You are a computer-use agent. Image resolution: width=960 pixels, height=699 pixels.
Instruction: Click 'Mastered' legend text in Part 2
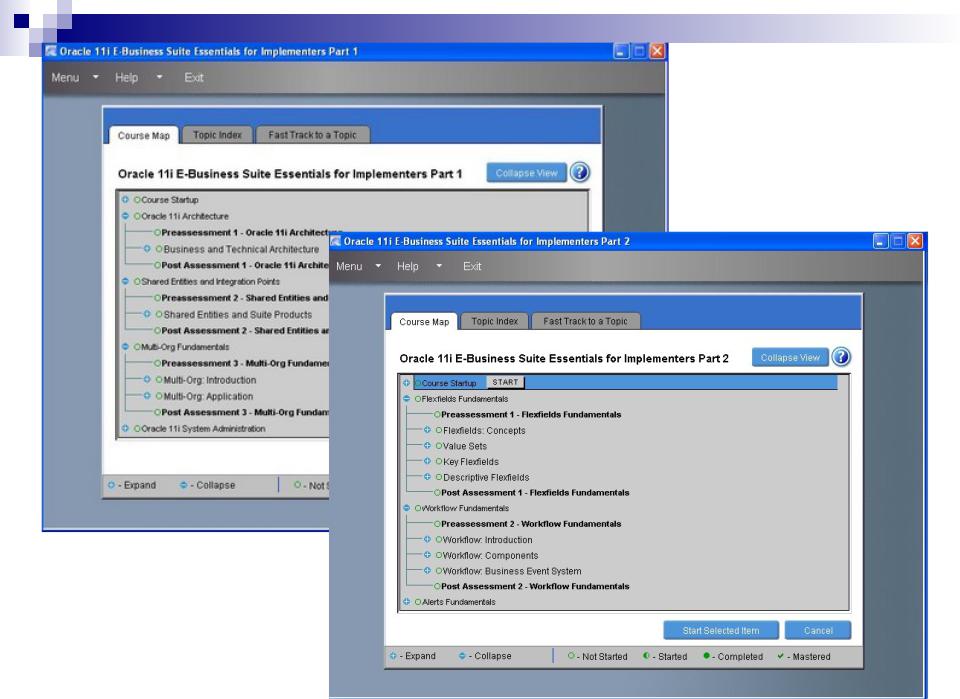(x=811, y=656)
